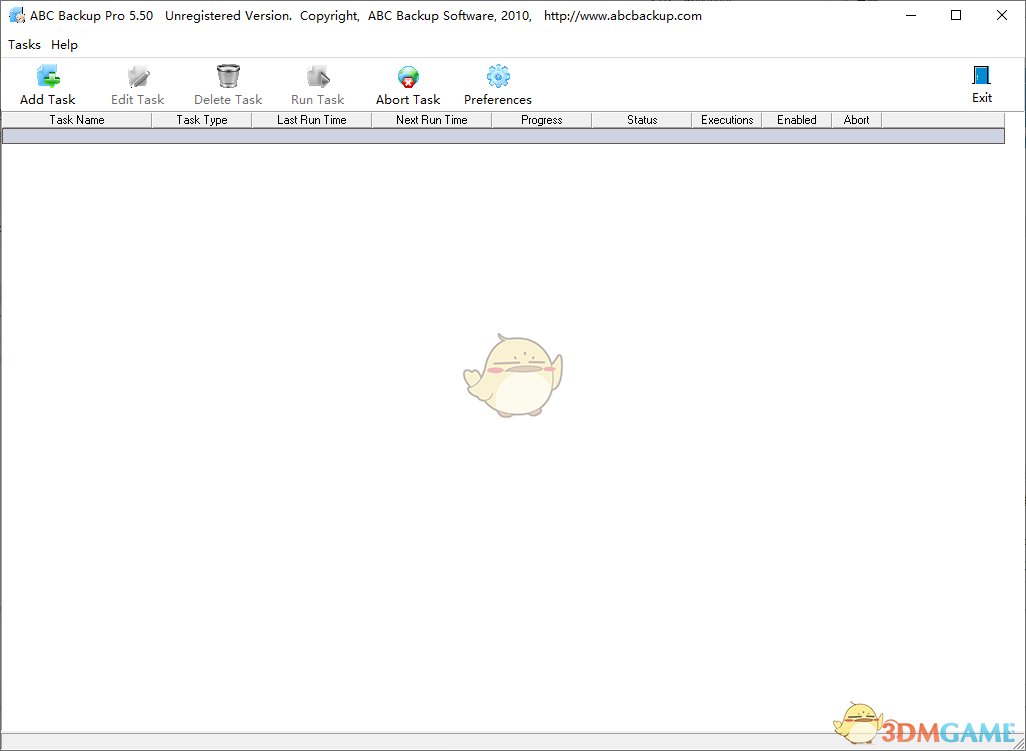
Task: Click the www.abcbackup.com link
Action: coord(622,15)
